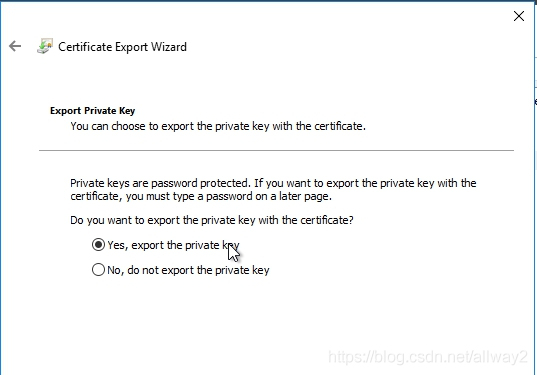Go back using the left arrow
The width and height of the screenshot is (537, 375).
coord(15,46)
